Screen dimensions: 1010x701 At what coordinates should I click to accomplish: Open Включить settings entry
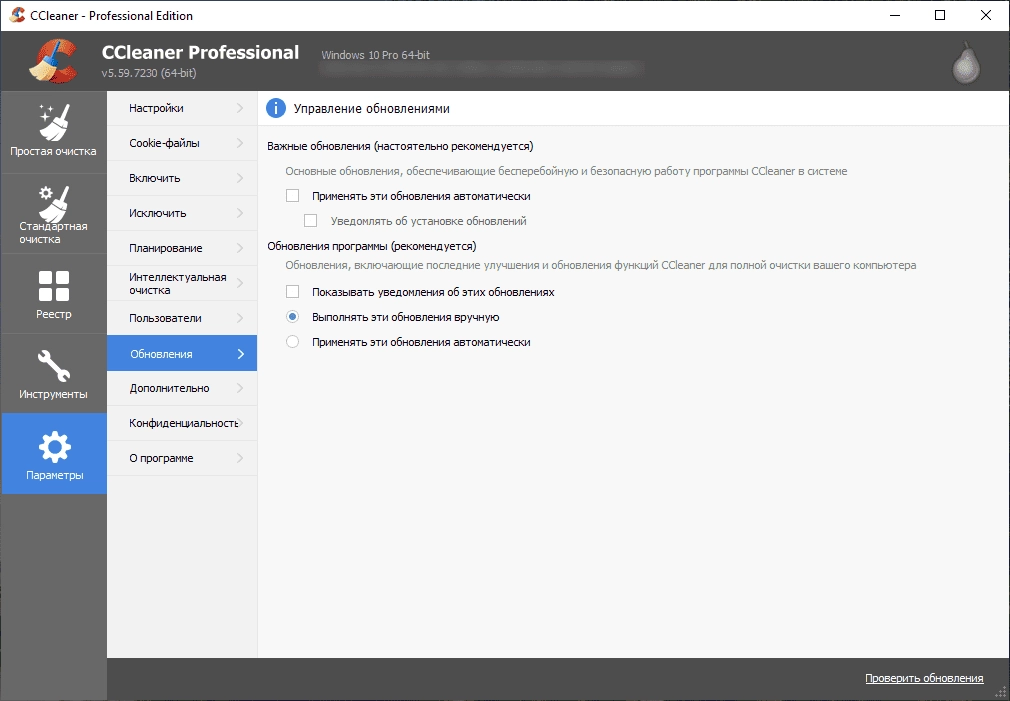[x=182, y=178]
